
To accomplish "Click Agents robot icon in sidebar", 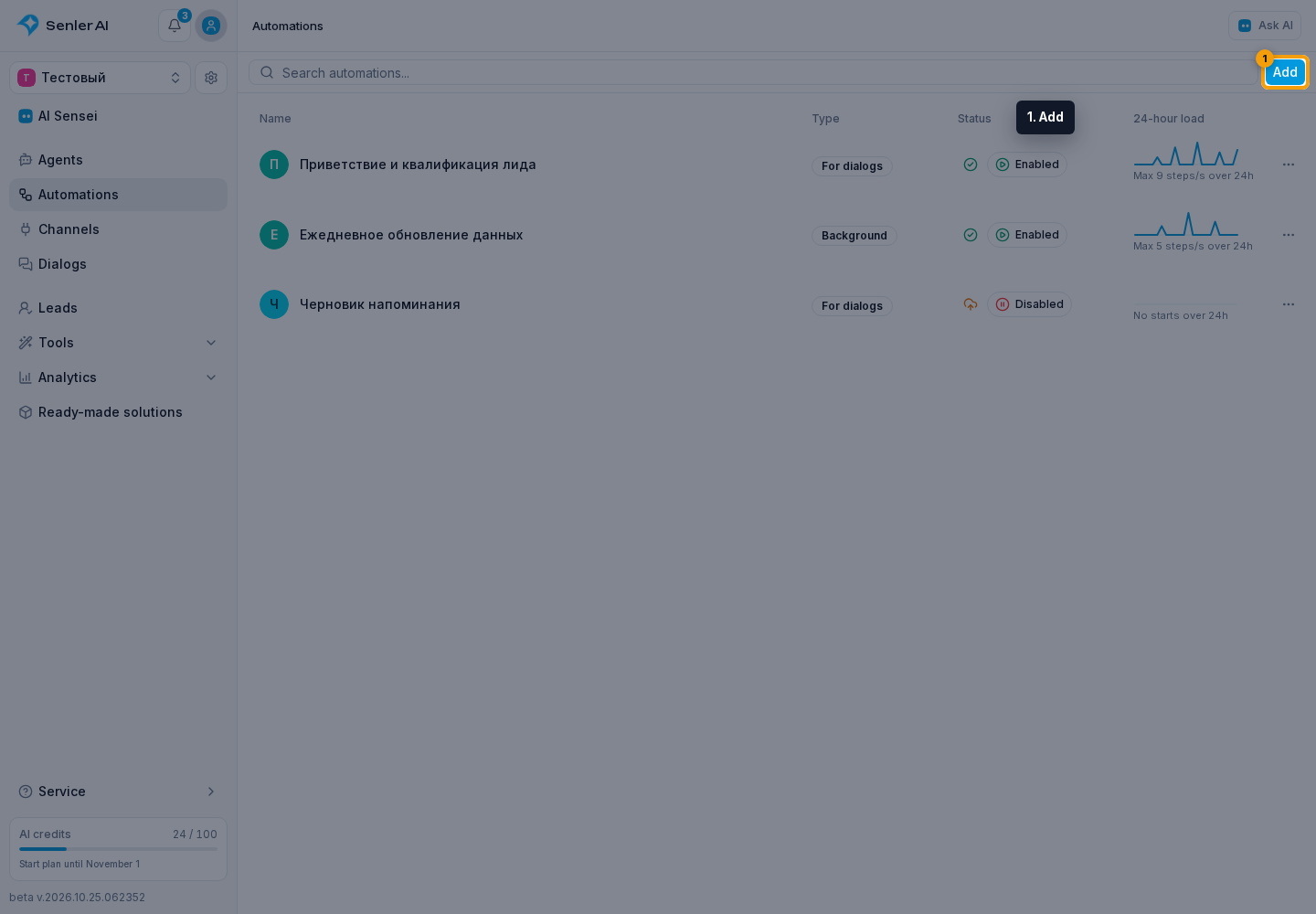I will (x=26, y=160).
